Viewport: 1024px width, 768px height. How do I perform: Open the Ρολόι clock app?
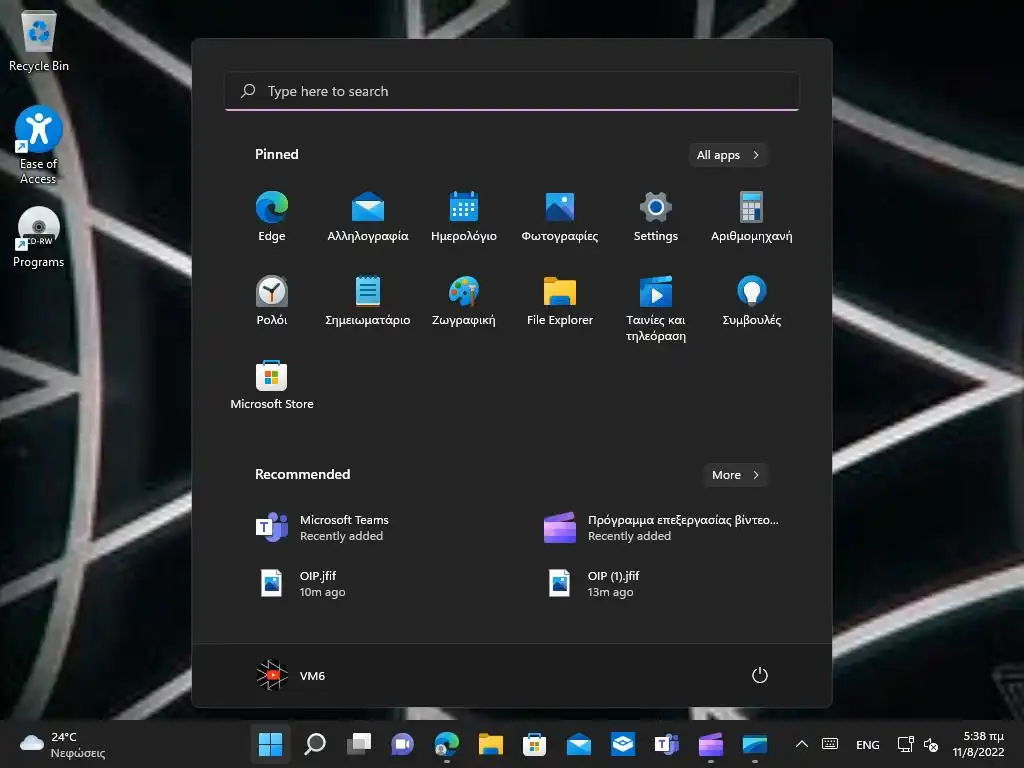[272, 300]
